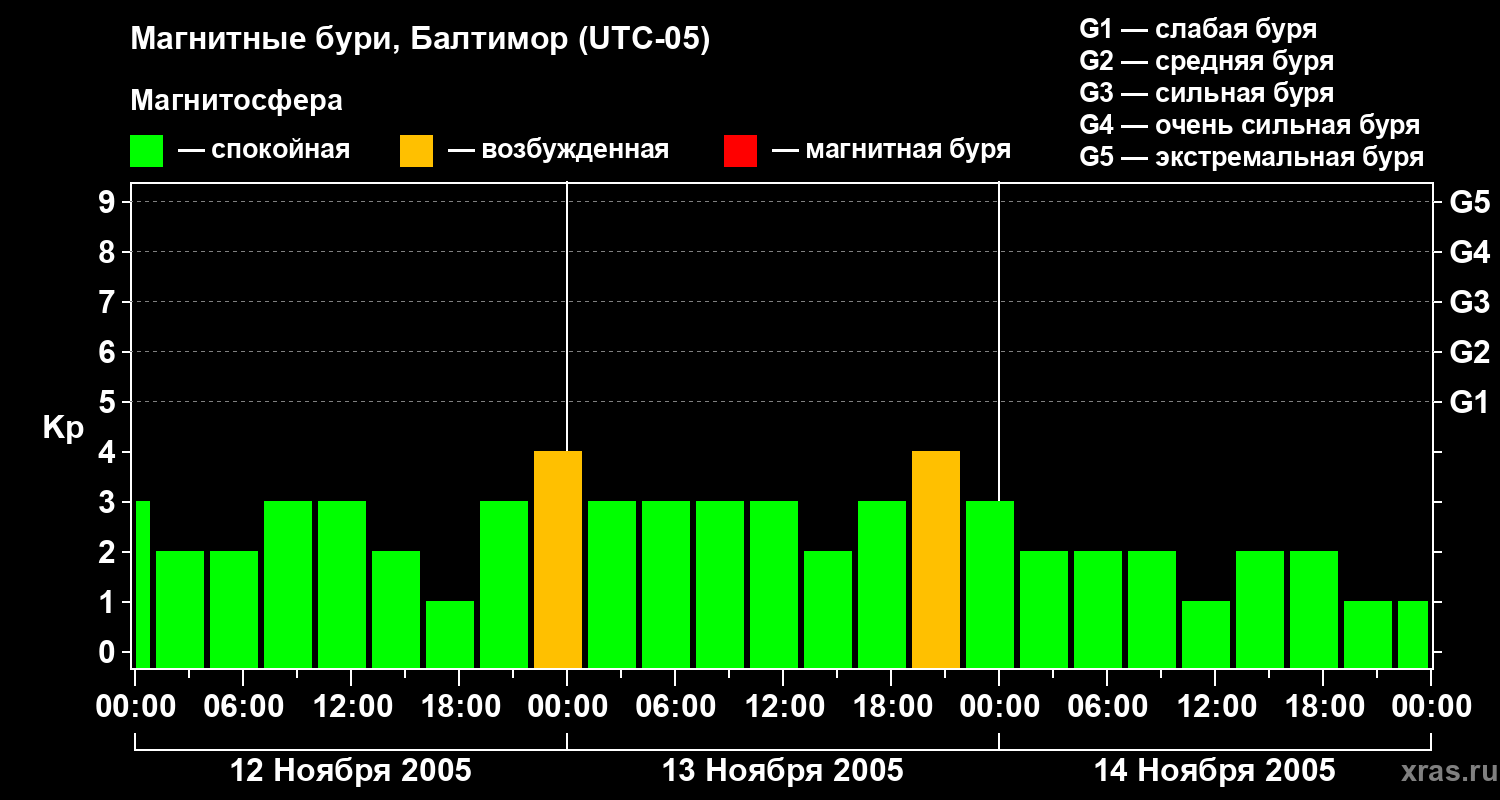The width and height of the screenshot is (1500, 800).
Task: Click the 'Магнитосфера' heading
Action: tap(236, 101)
